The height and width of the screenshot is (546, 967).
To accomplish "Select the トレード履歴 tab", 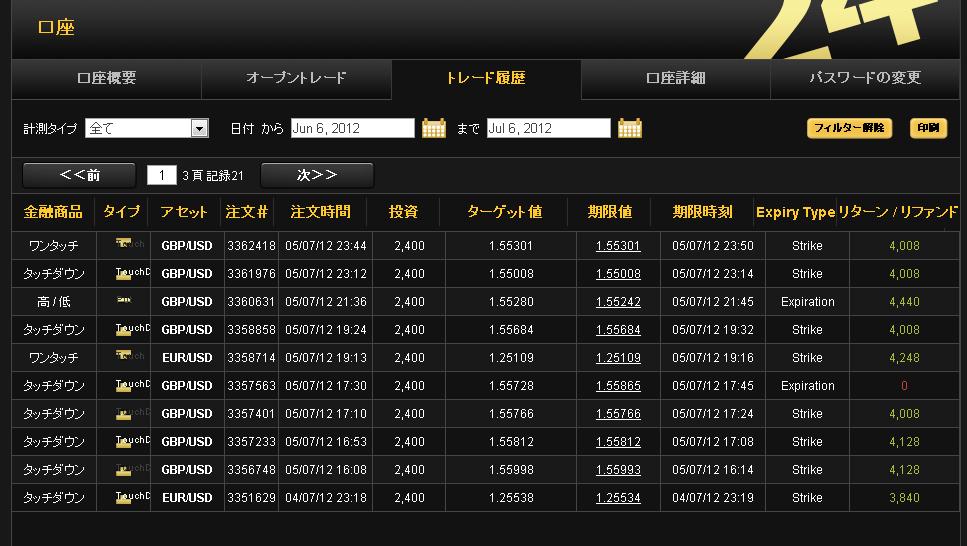I will [486, 78].
